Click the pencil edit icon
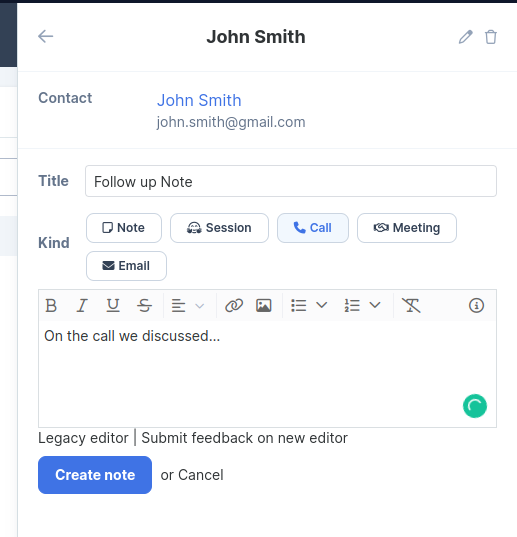Screen dimensions: 517x537 (466, 37)
